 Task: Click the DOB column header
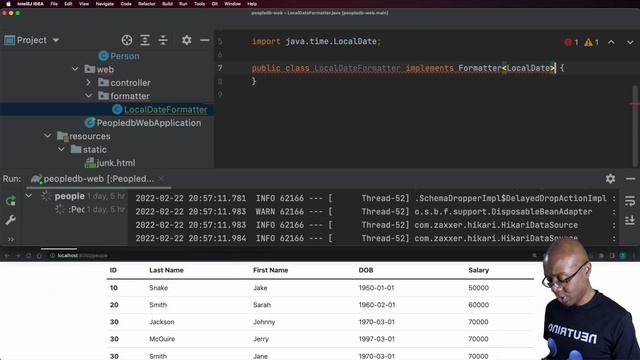pos(366,270)
